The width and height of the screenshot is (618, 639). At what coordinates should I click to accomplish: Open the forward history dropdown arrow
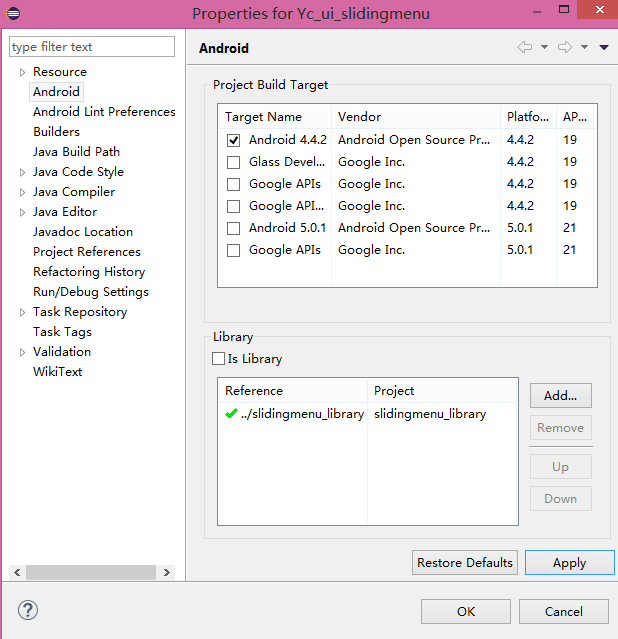click(x=584, y=47)
